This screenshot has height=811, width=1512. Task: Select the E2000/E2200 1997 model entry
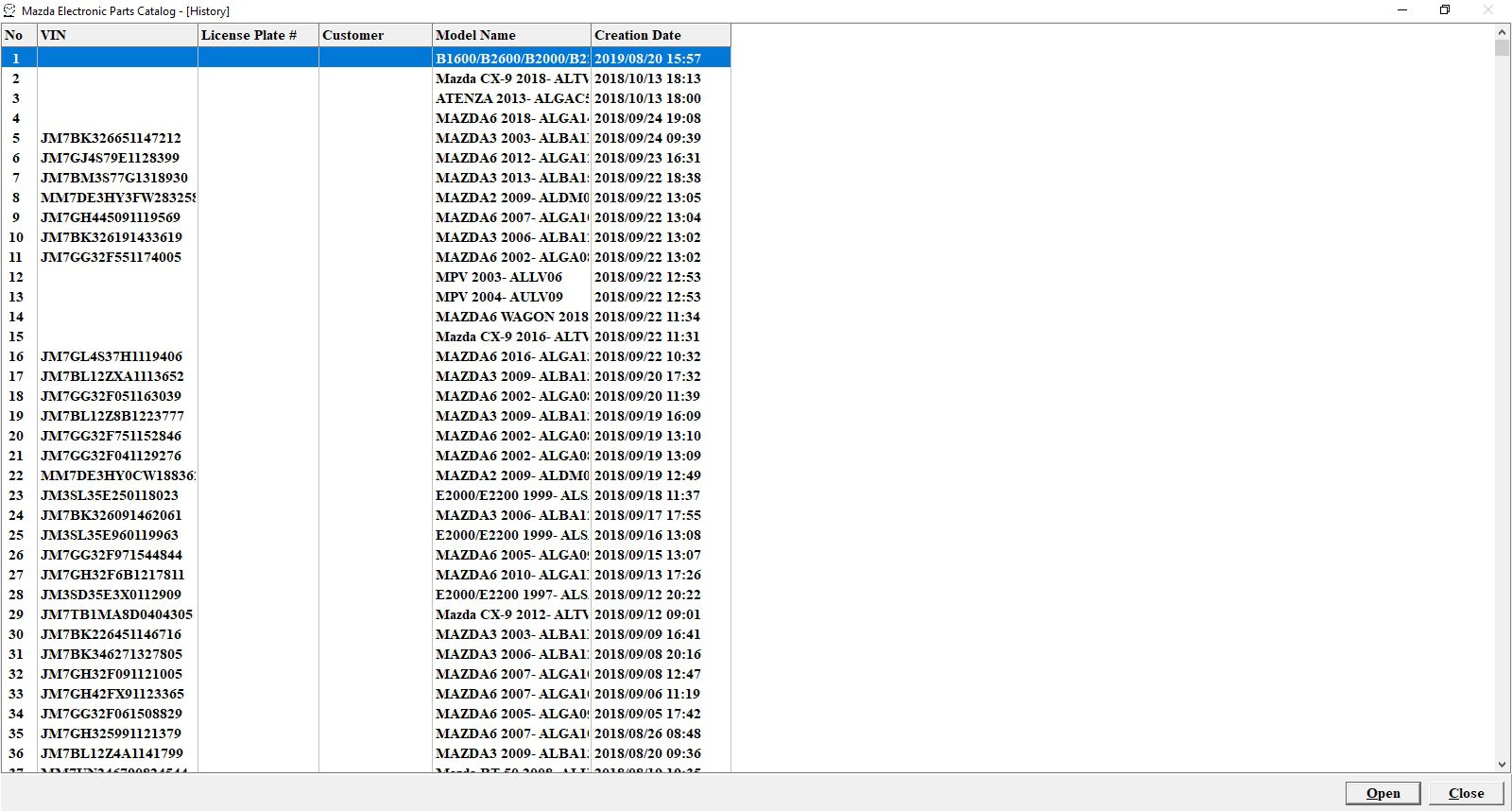point(511,595)
